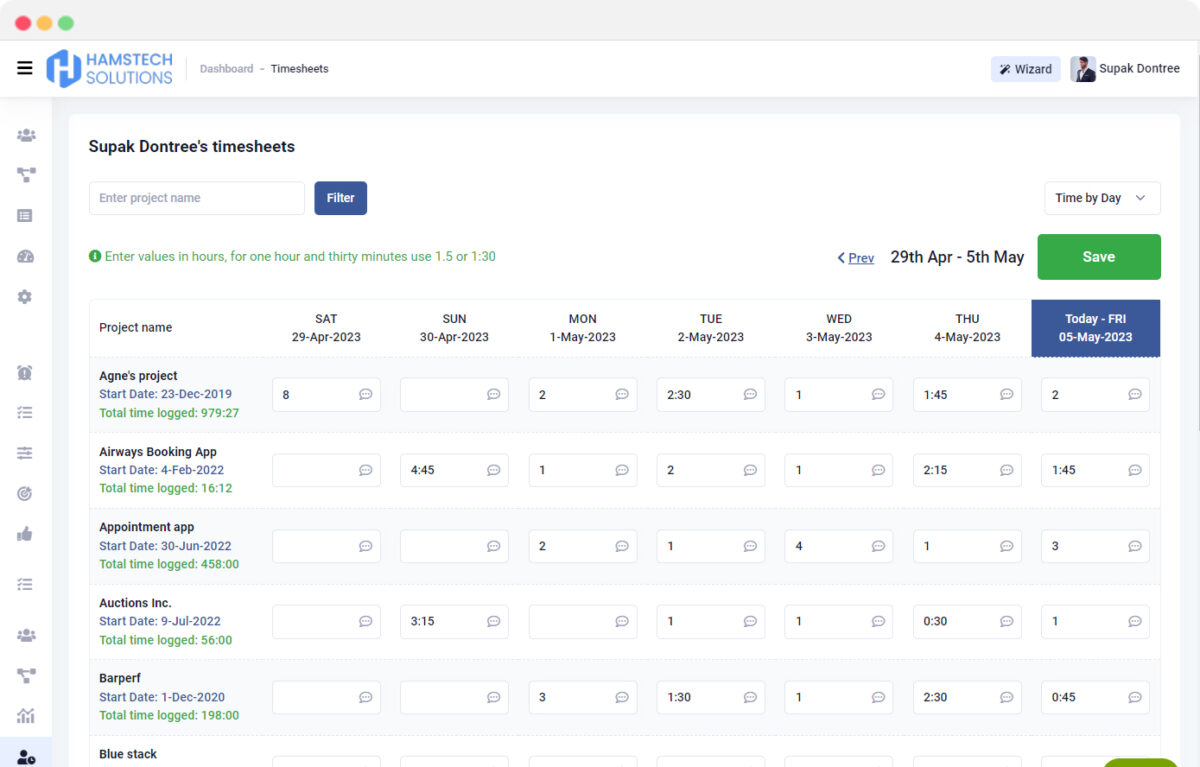This screenshot has width=1200, height=767.
Task: Add comment on Barperf Tuesday entry
Action: 750,697
